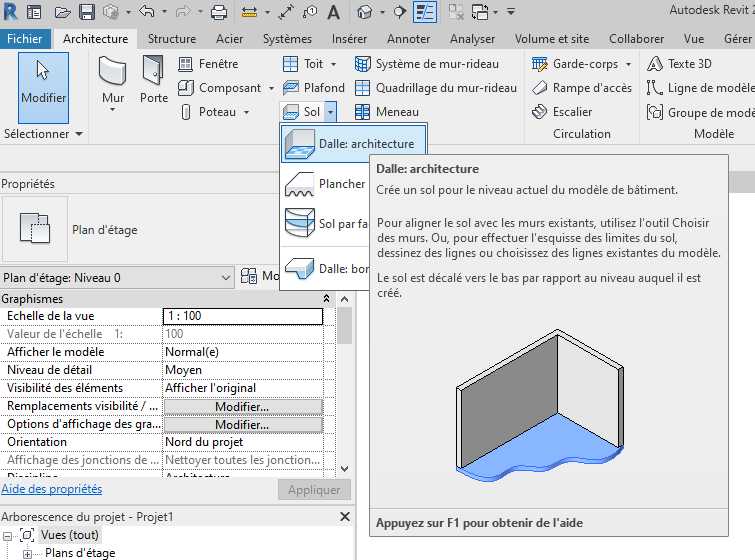Switch to the Annoter ribbon tab
This screenshot has width=755, height=560.
(x=408, y=39)
